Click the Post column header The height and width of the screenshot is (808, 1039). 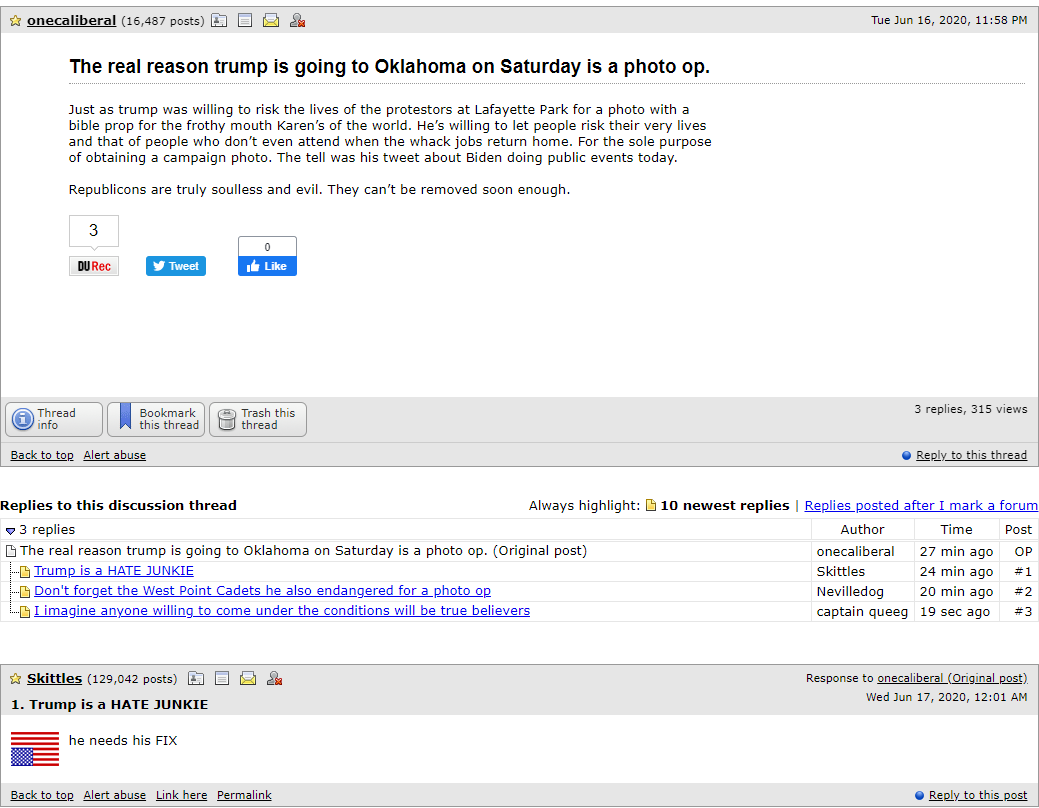1018,530
